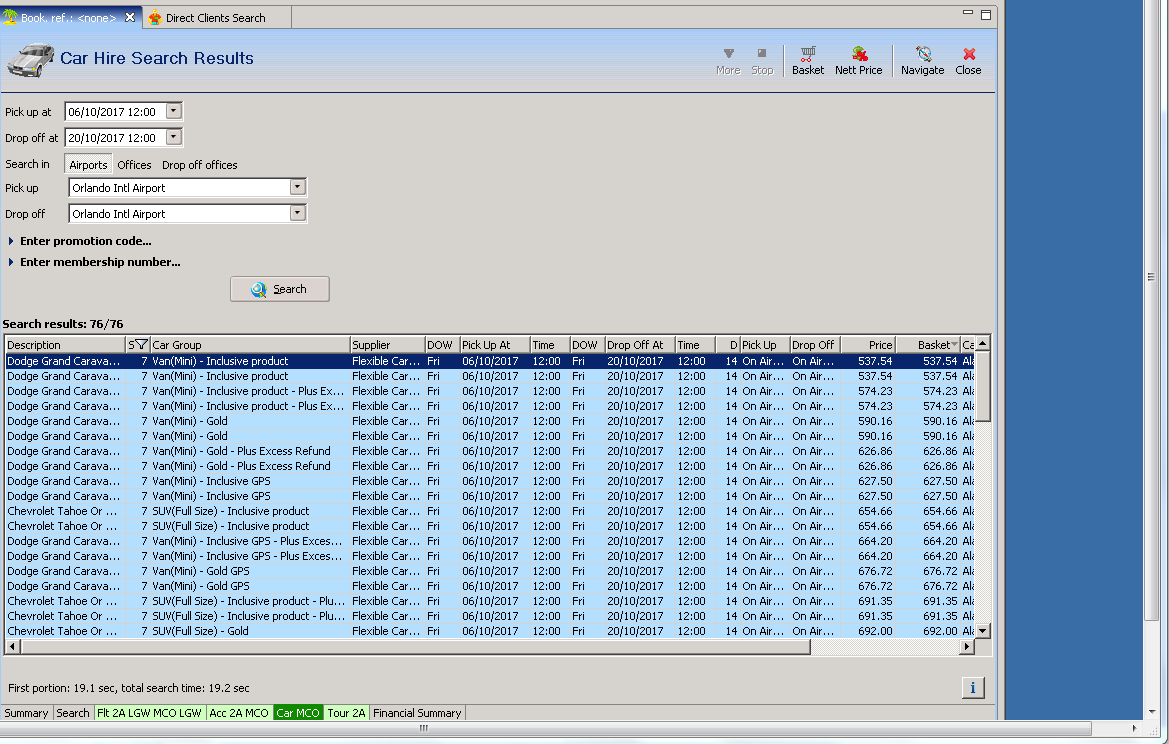
Task: Select the Drop off offices option
Action: (x=200, y=165)
